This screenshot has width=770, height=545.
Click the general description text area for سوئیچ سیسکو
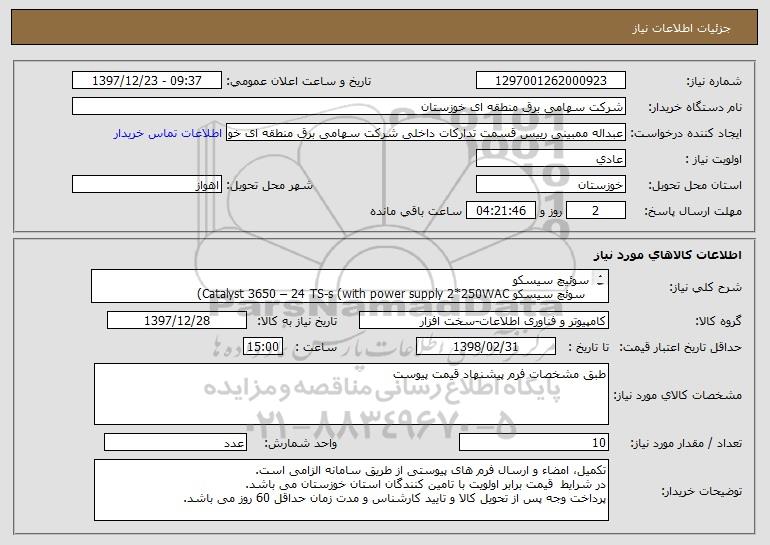pos(350,286)
